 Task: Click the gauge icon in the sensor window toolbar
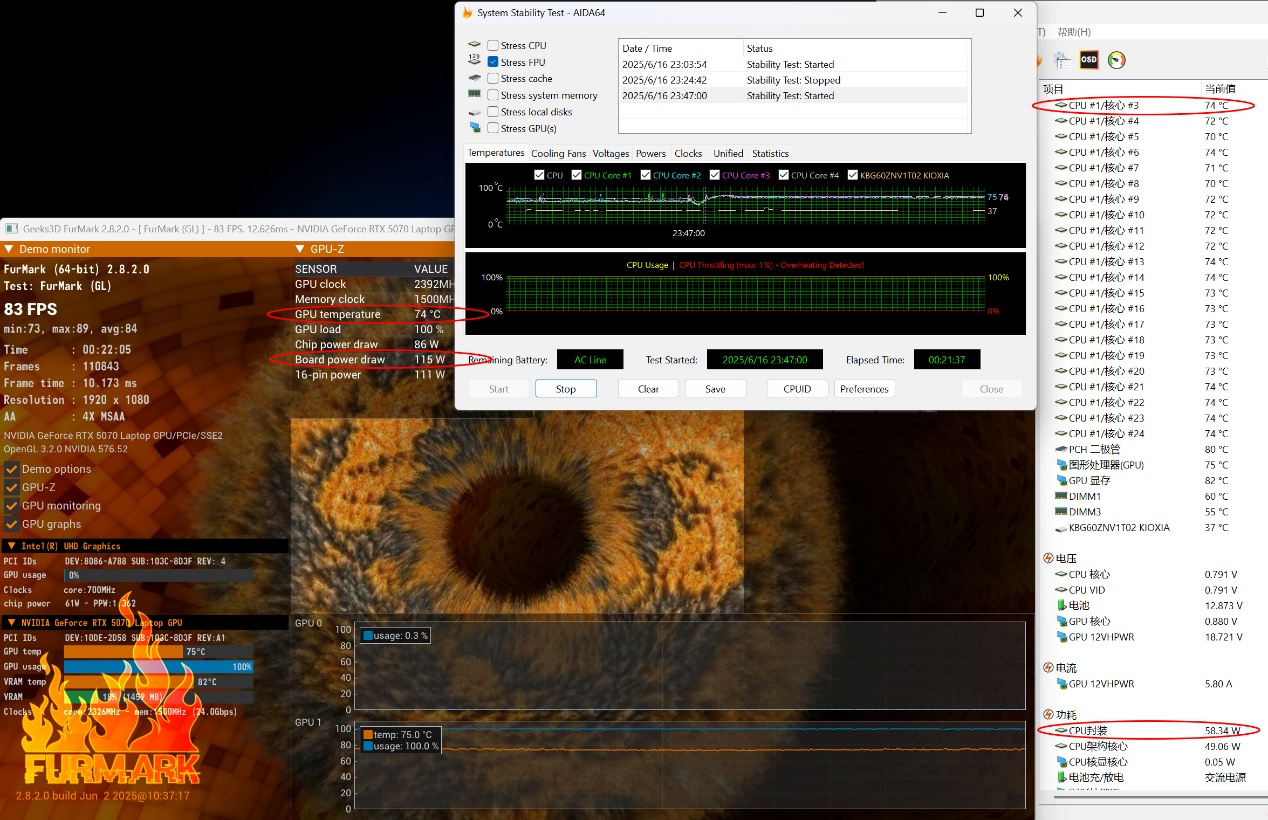(1116, 60)
